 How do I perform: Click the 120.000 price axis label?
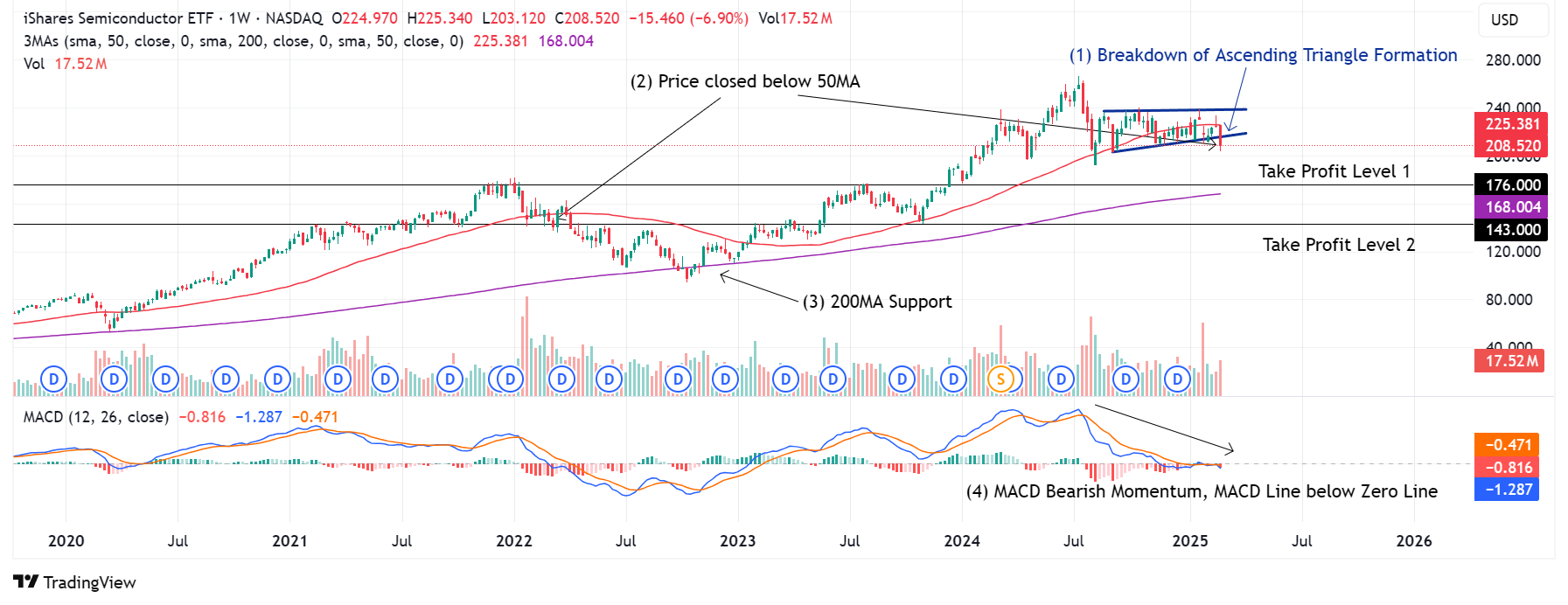pos(1513,252)
